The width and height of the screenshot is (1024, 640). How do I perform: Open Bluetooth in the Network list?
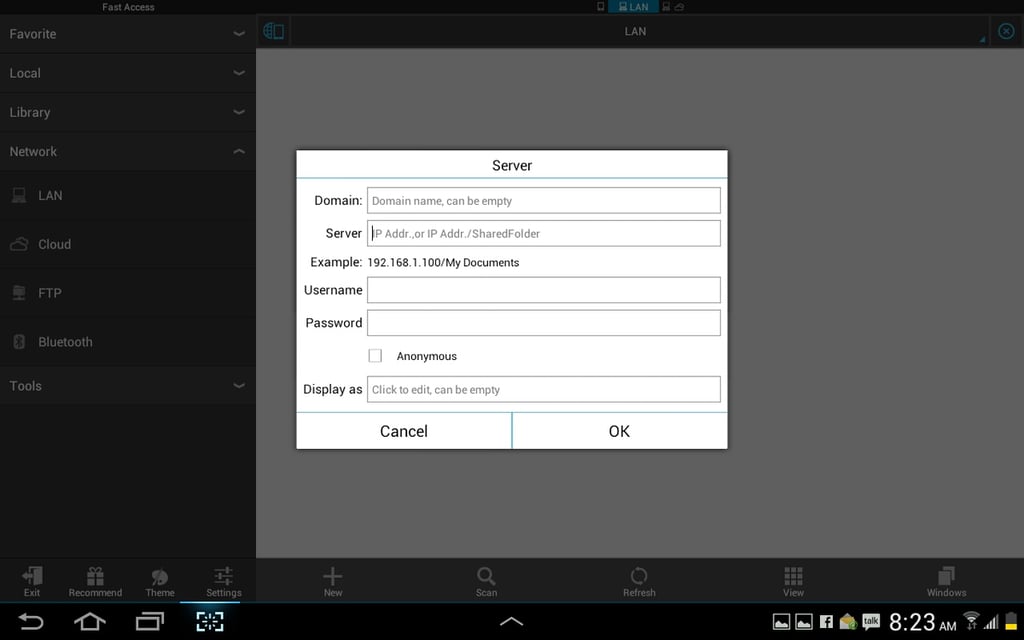(x=128, y=342)
